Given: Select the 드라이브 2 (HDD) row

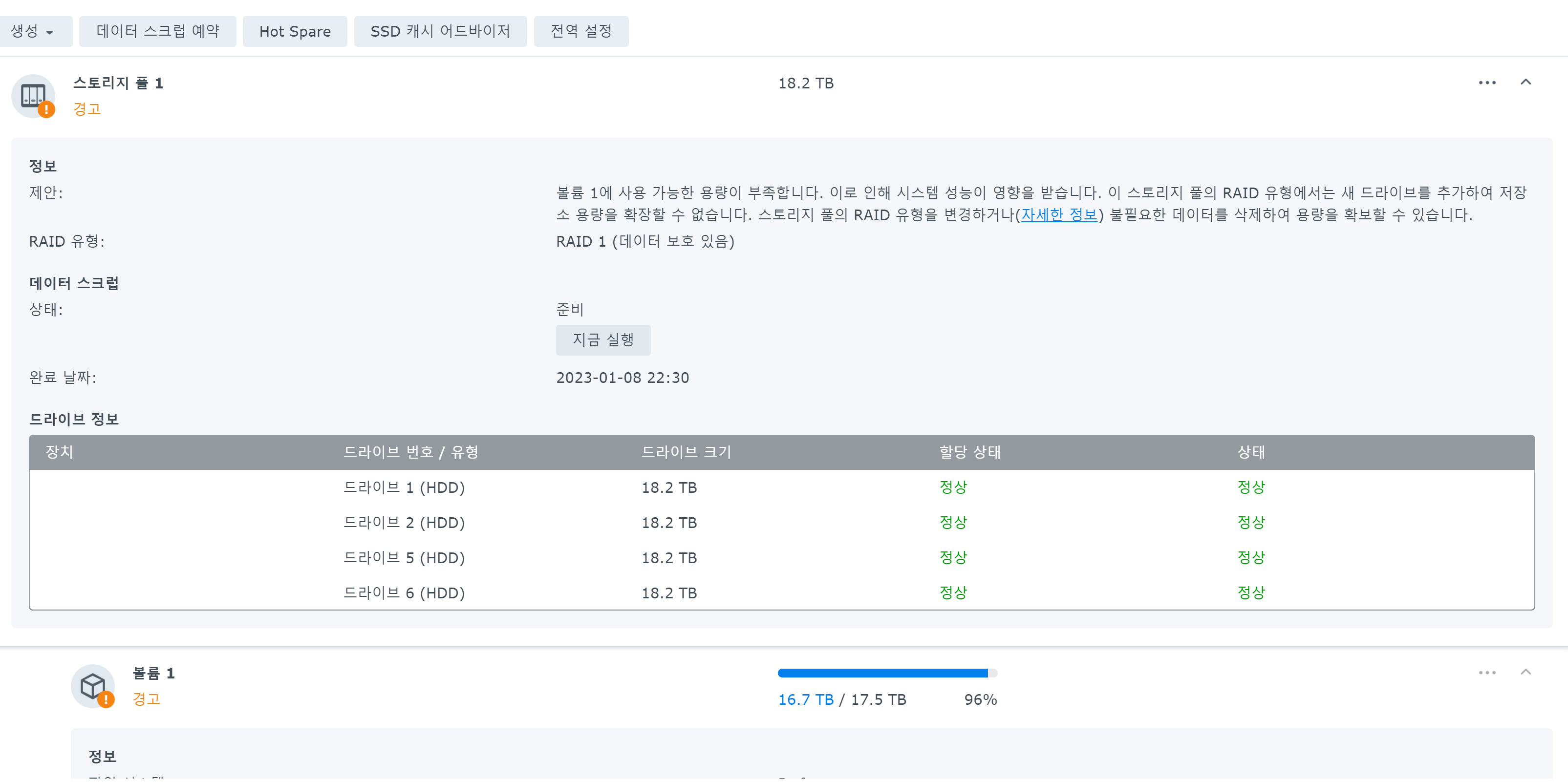Looking at the screenshot, I should pos(782,523).
